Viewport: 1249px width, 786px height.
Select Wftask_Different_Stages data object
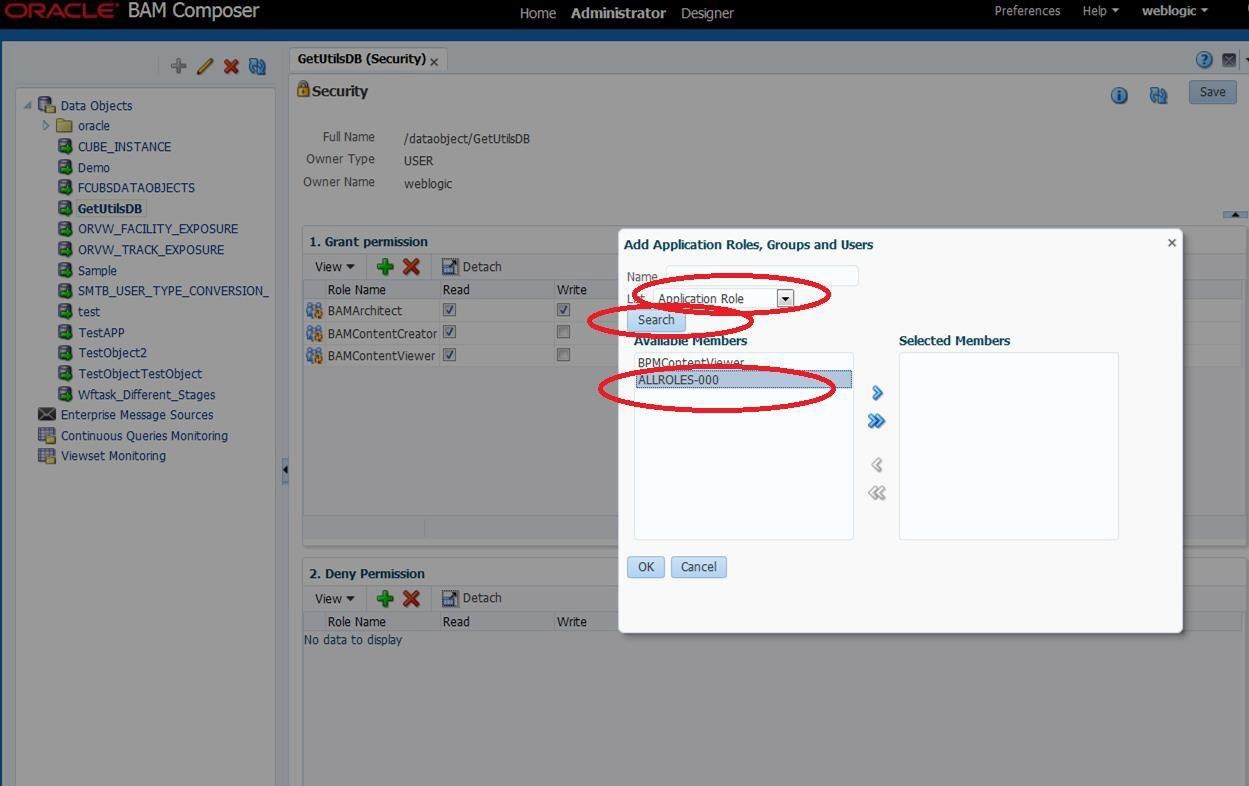point(146,394)
